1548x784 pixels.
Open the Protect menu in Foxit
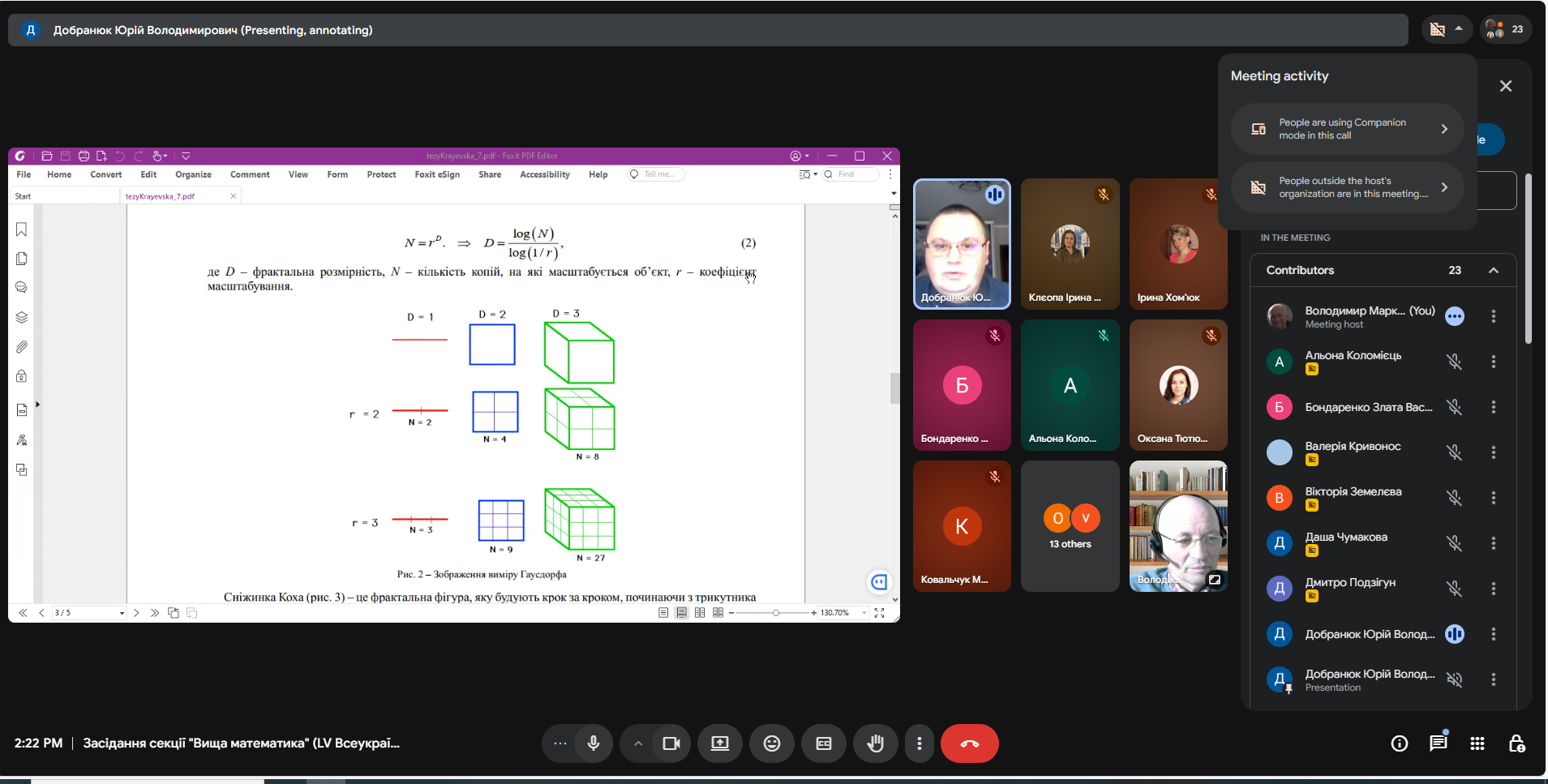point(381,174)
